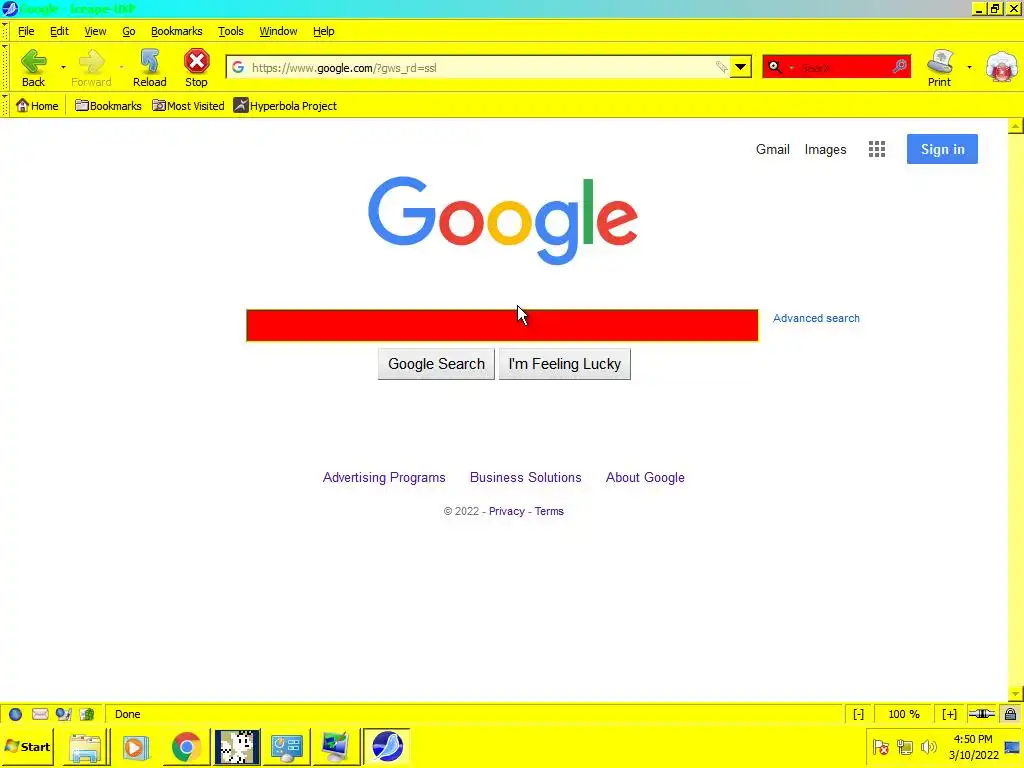This screenshot has width=1024, height=768.
Task: Click the volume speaker tray icon
Action: coord(927,746)
